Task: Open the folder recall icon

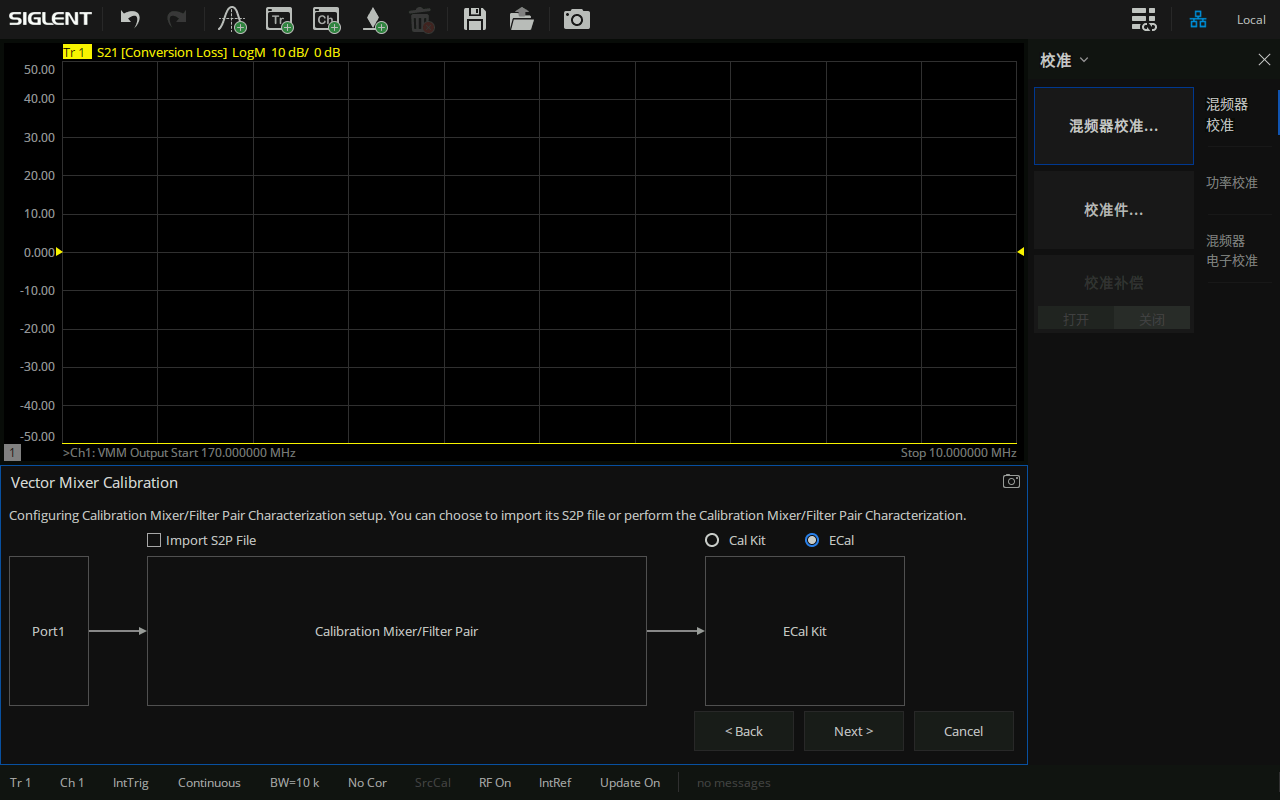Action: point(521,19)
